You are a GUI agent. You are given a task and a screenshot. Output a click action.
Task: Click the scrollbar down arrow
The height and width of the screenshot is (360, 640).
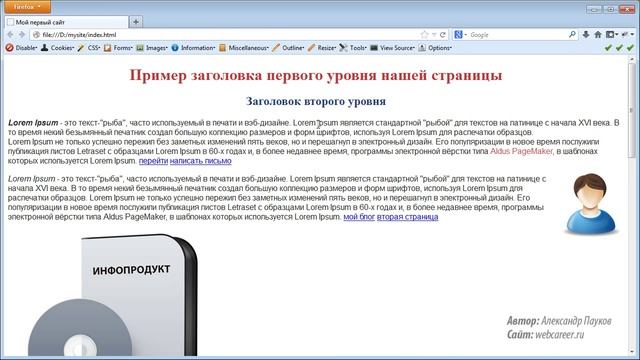(x=632, y=351)
